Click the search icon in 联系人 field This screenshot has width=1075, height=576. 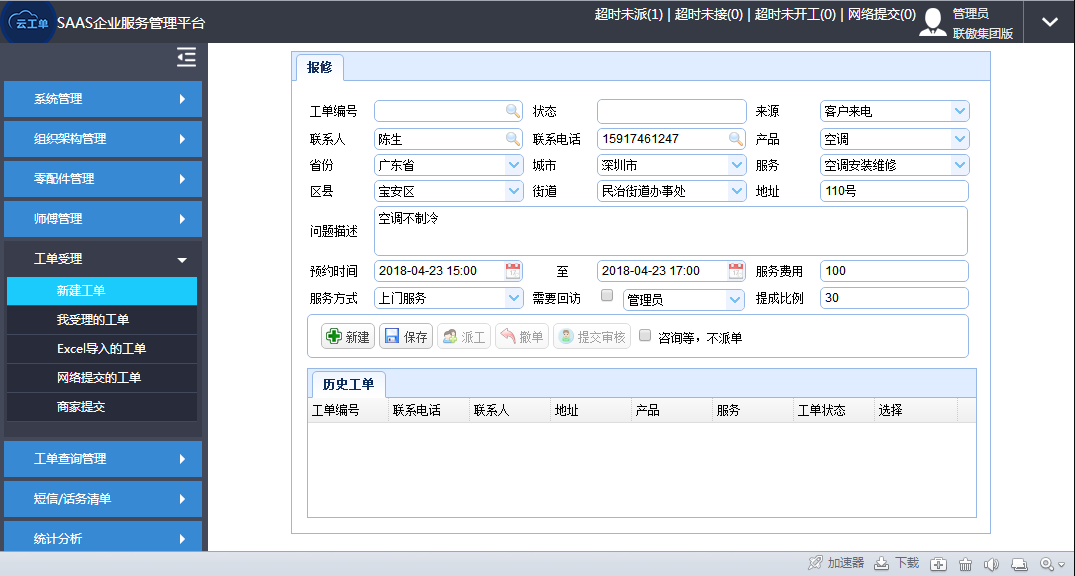[x=512, y=139]
